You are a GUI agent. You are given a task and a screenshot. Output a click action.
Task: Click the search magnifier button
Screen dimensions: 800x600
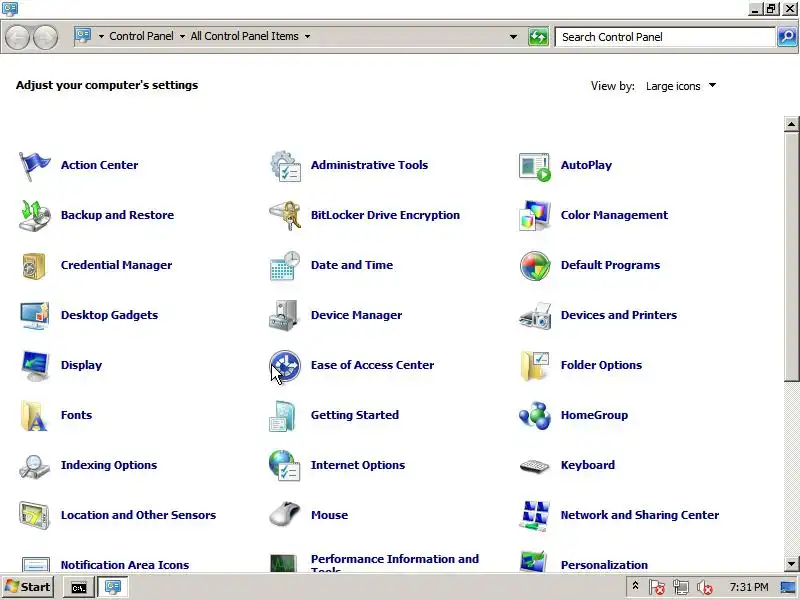(x=787, y=37)
